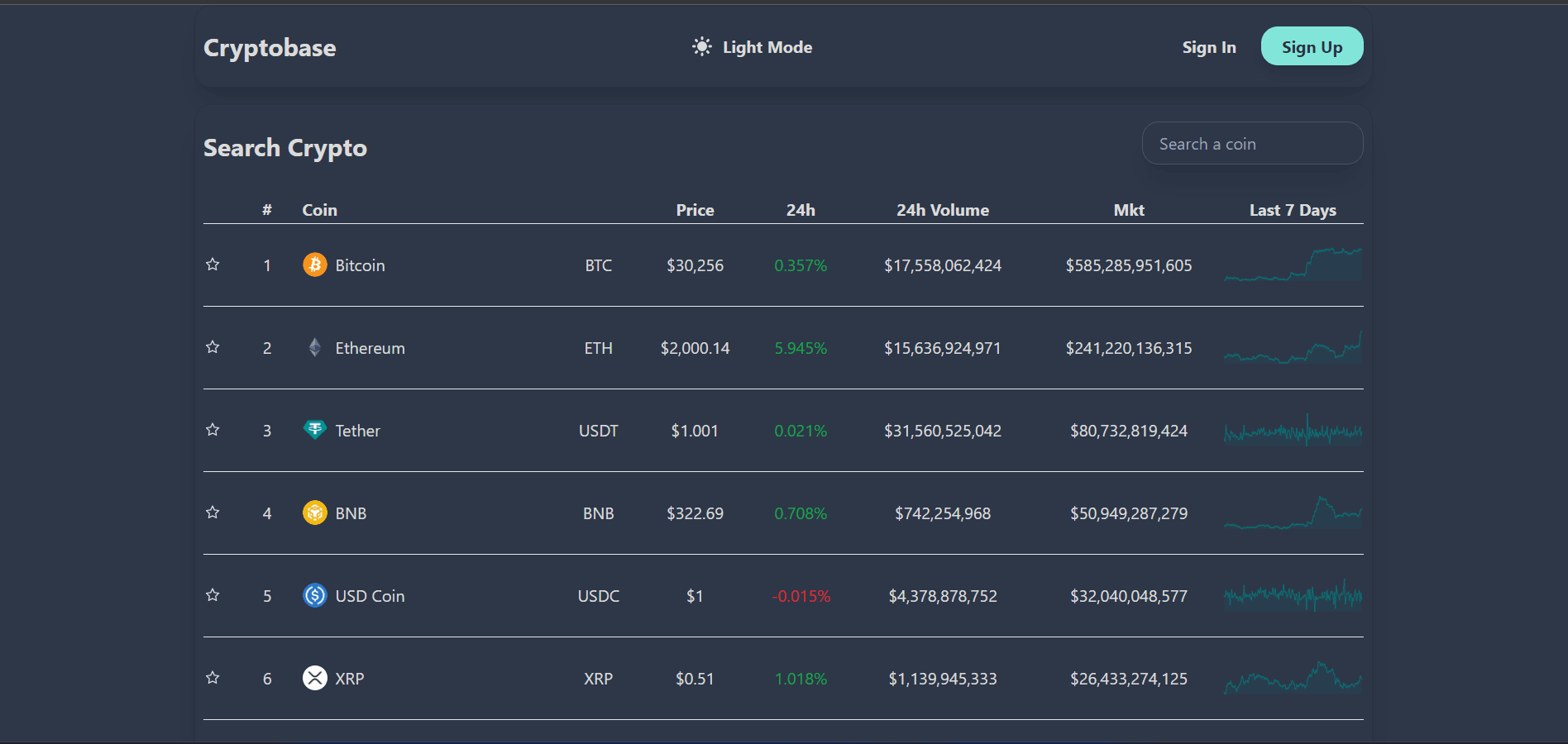The width and height of the screenshot is (1568, 744).
Task: Click the 5.945% change value
Action: (801, 348)
